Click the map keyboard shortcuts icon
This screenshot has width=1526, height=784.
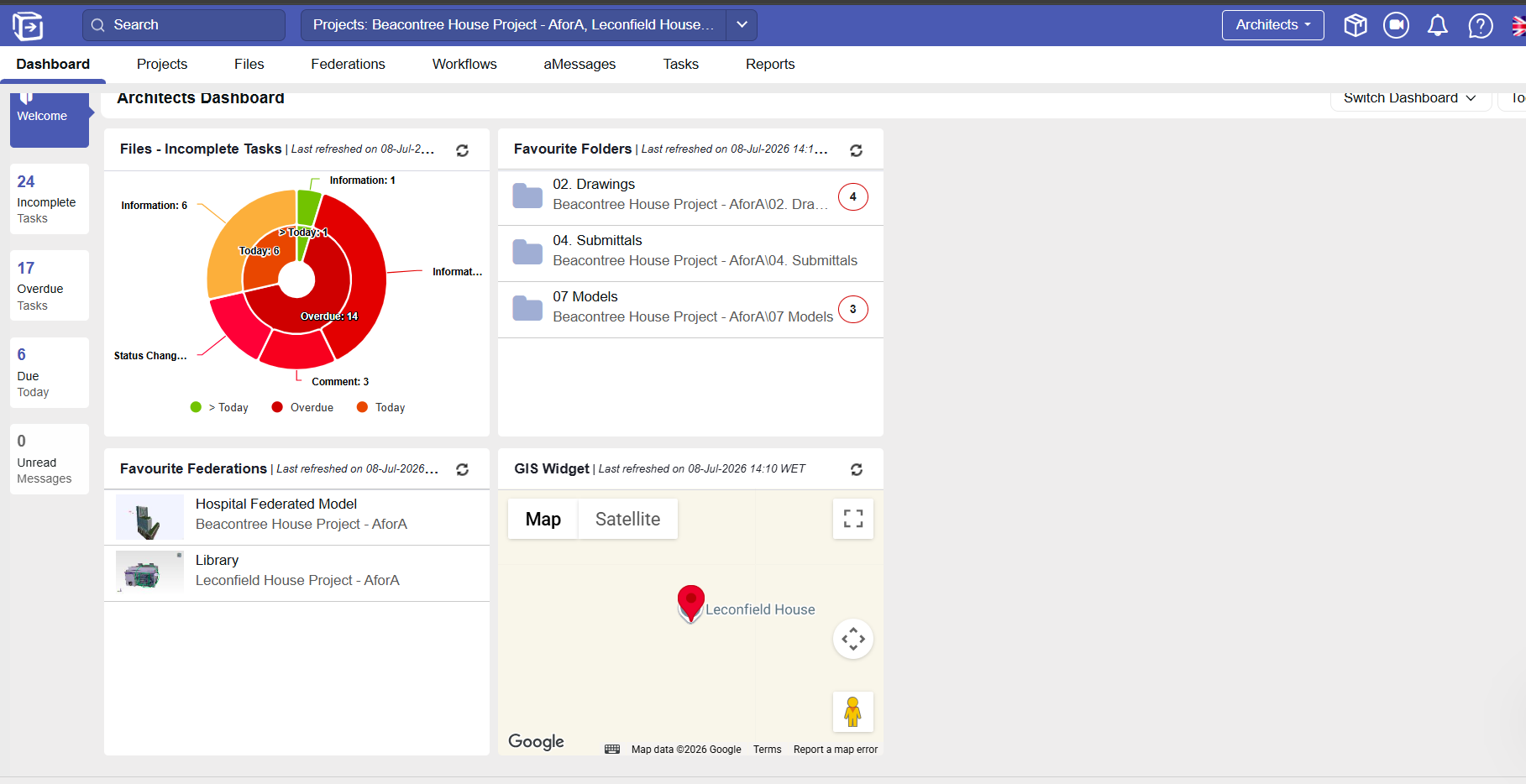coord(612,750)
